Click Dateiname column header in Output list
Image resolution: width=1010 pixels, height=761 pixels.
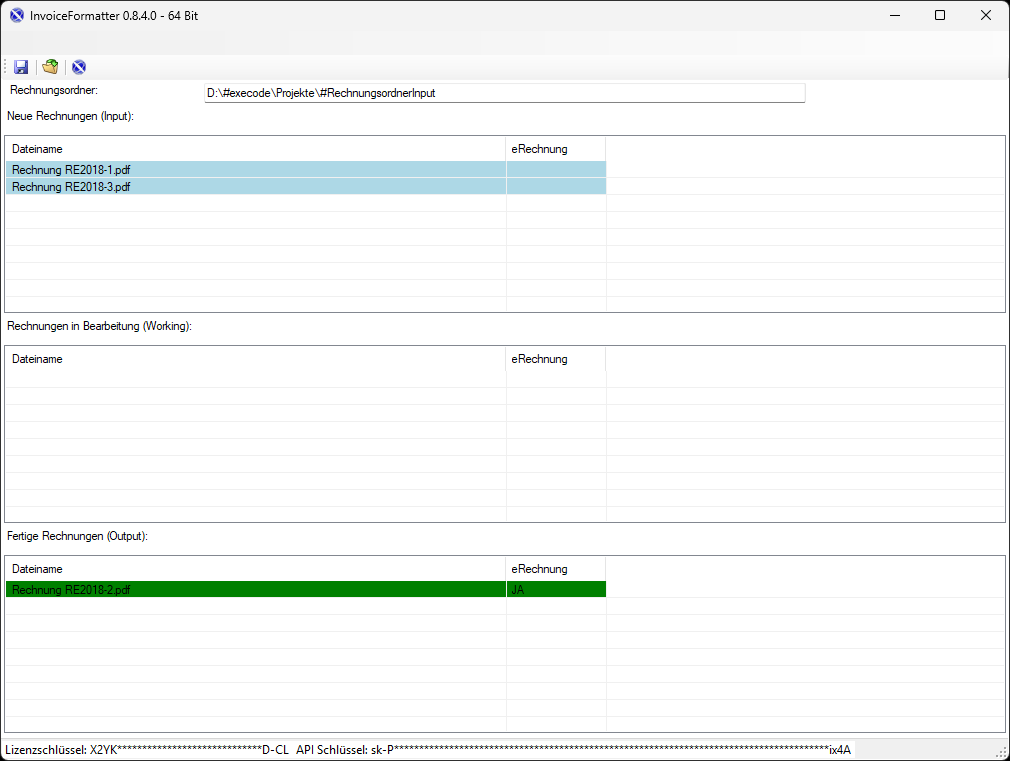[x=37, y=569]
